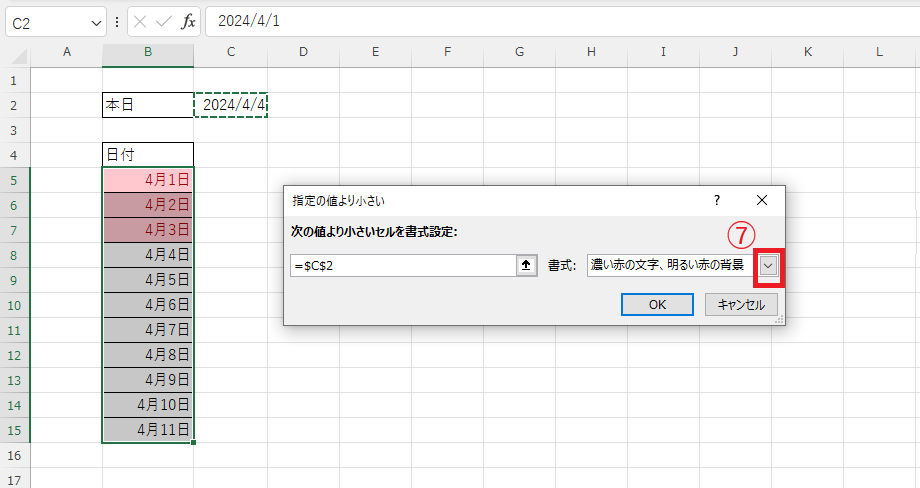Click cell with 4月6日
This screenshot has height=488, width=920.
148,305
